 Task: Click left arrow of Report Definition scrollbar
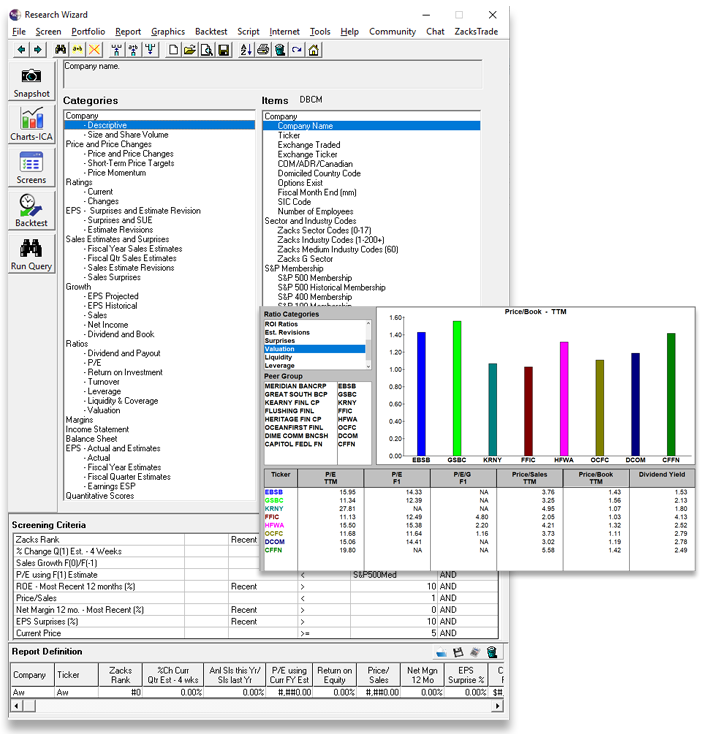click(x=17, y=705)
